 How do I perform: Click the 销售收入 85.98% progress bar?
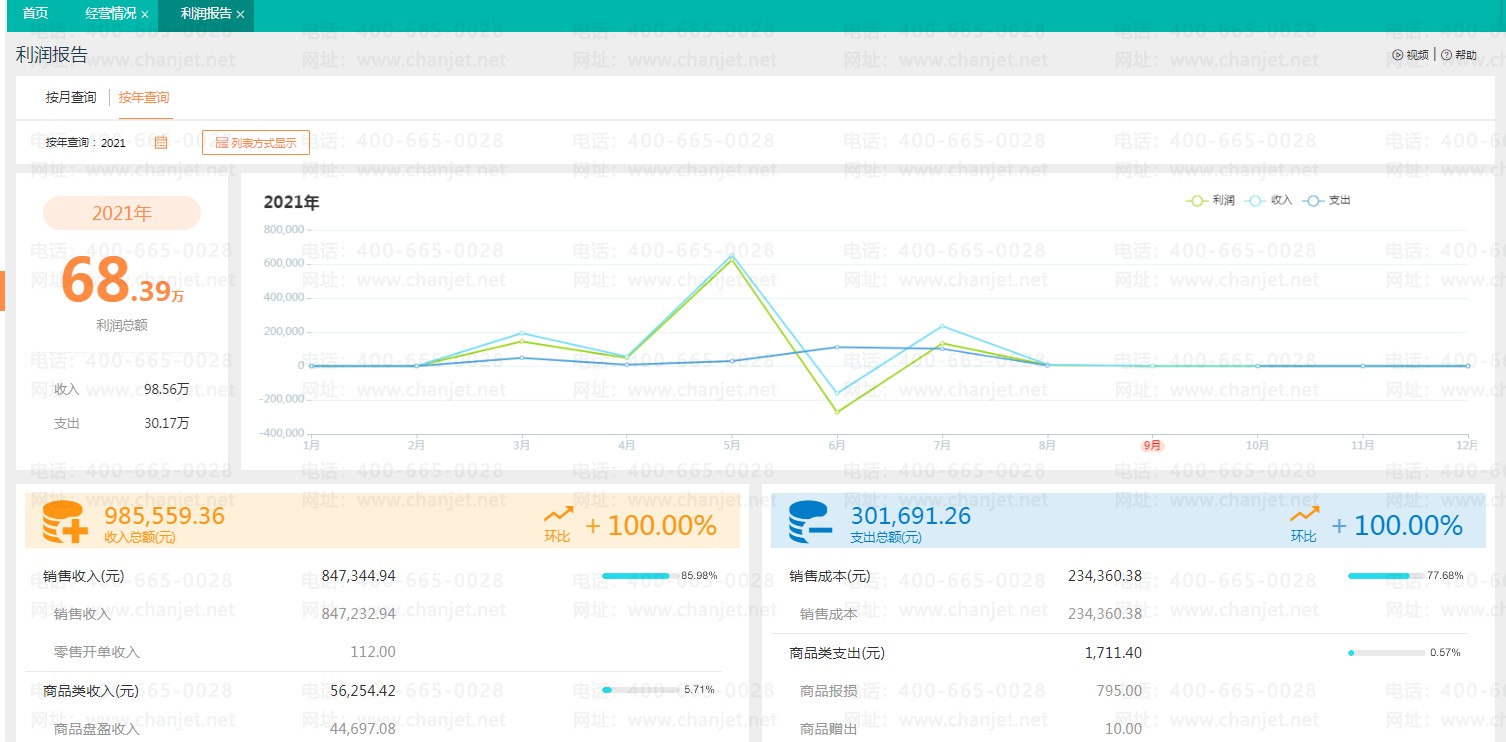[x=640, y=576]
